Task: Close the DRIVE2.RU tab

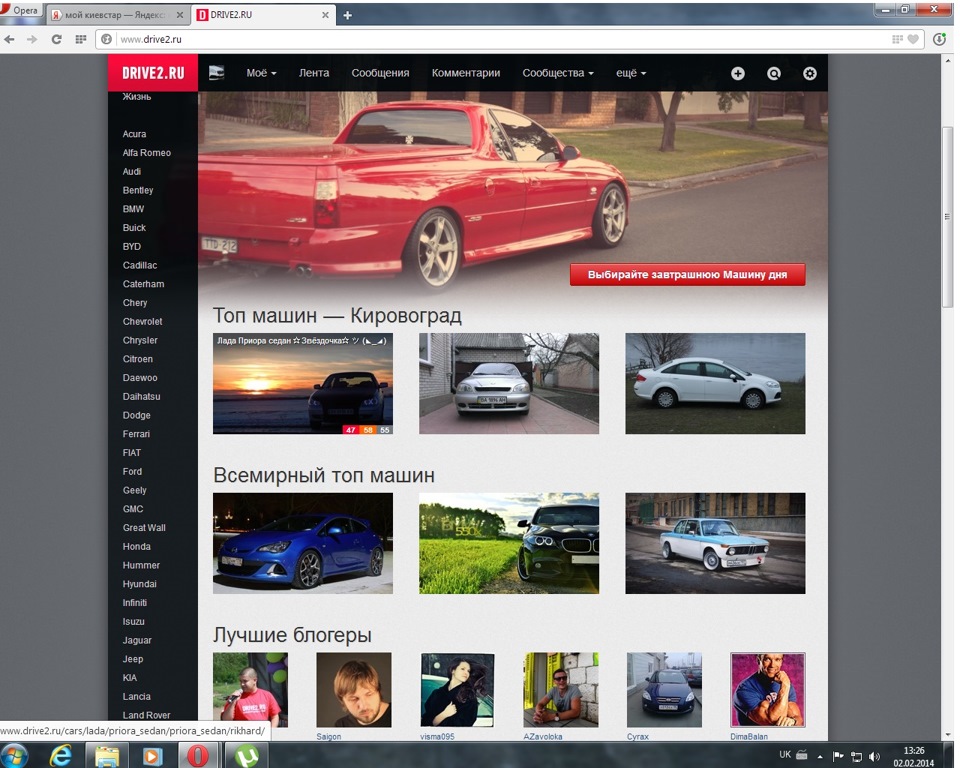Action: (x=325, y=15)
